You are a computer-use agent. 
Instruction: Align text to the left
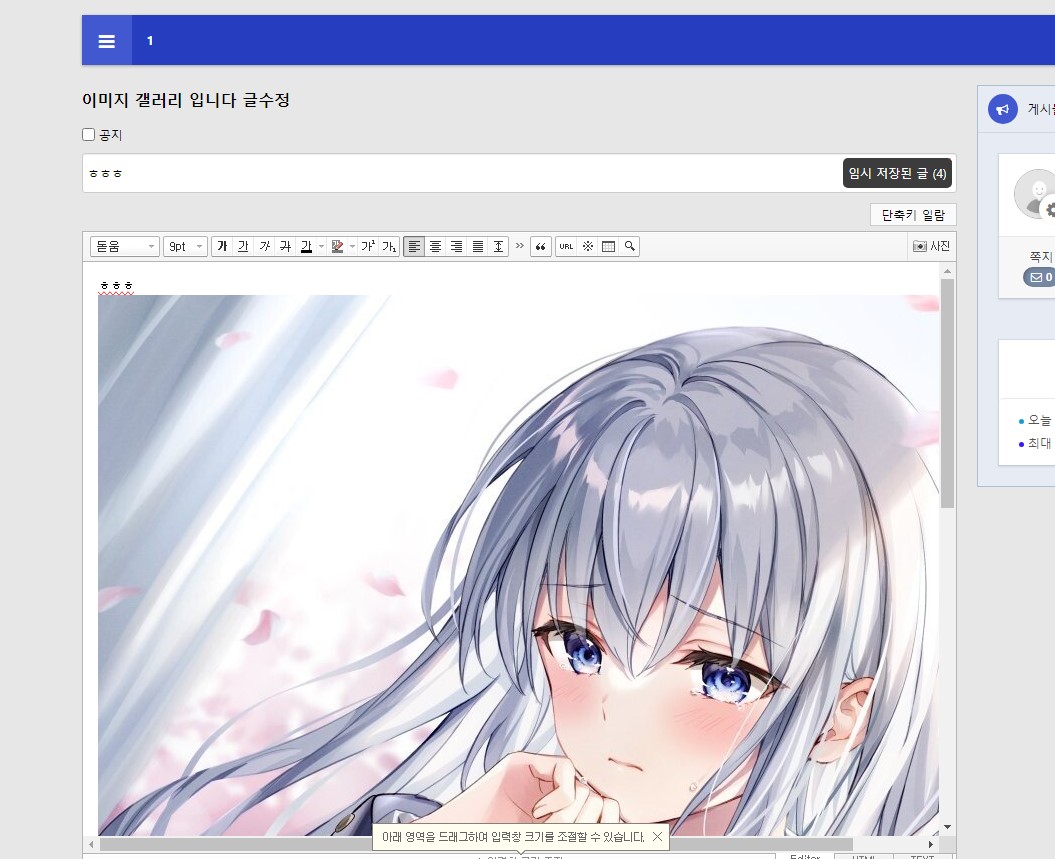click(414, 246)
